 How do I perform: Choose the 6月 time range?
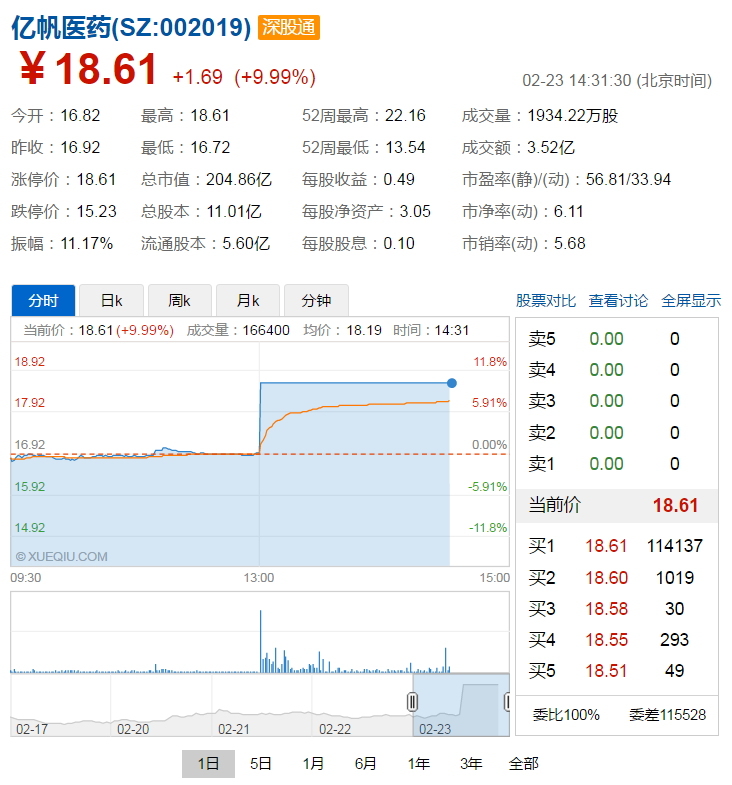366,763
